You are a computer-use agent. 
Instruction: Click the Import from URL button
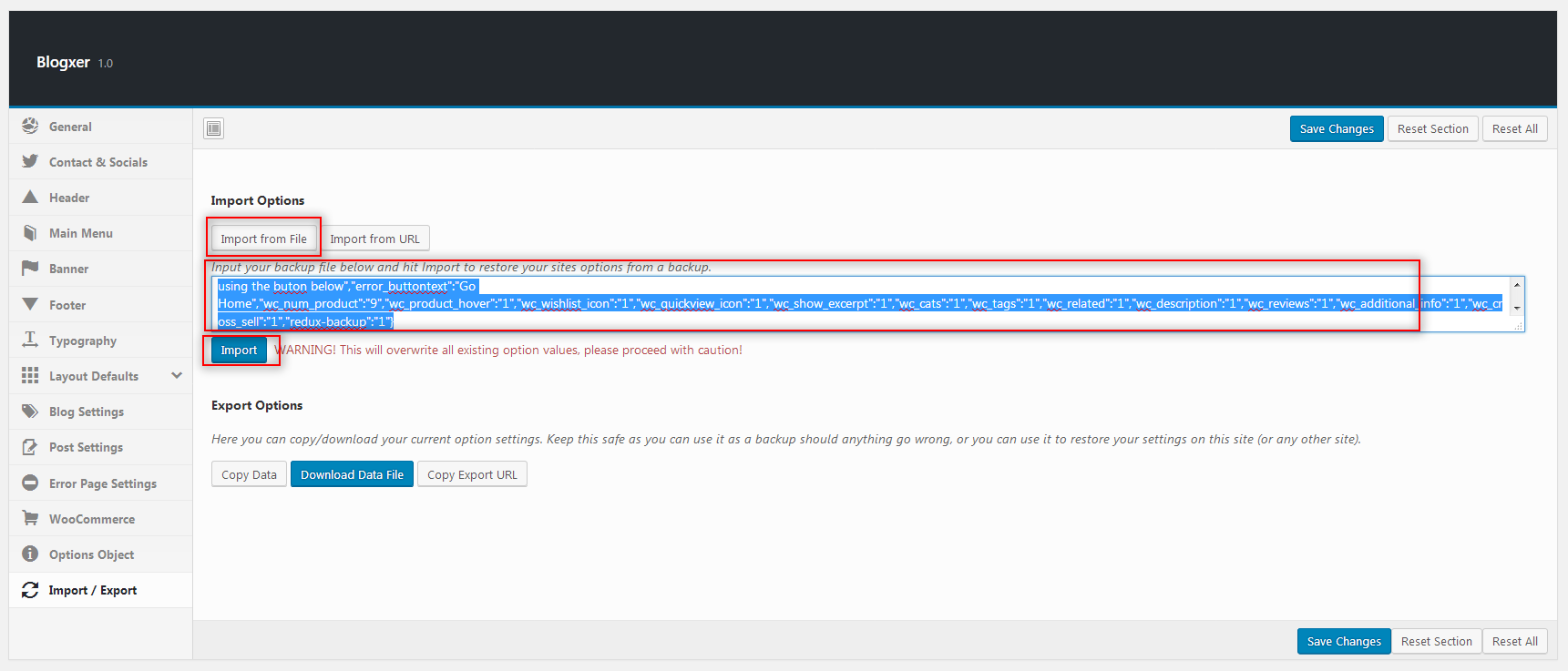(374, 239)
